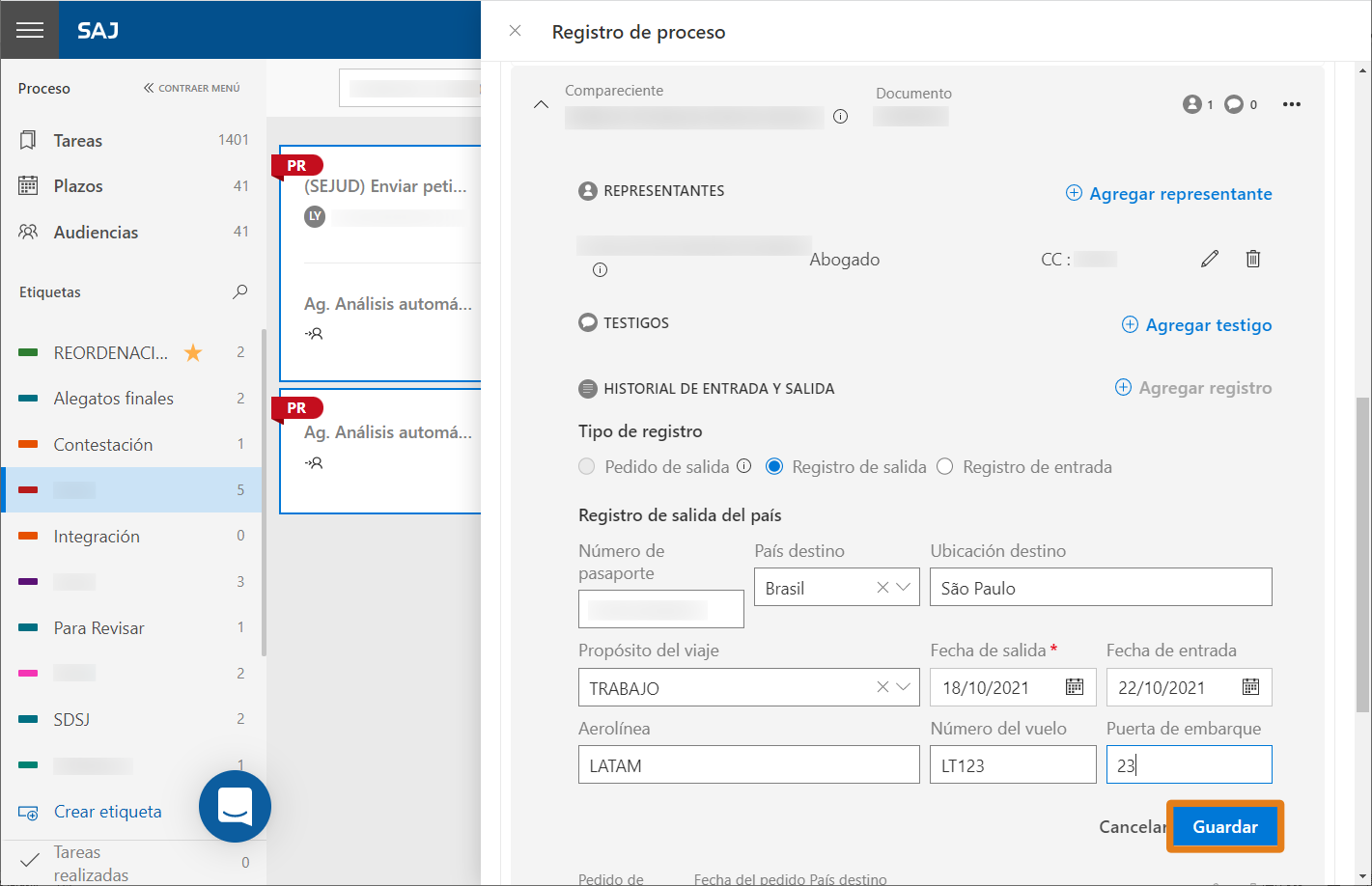The width and height of the screenshot is (1372, 886).
Task: Click the search box in the background list
Action: click(410, 88)
